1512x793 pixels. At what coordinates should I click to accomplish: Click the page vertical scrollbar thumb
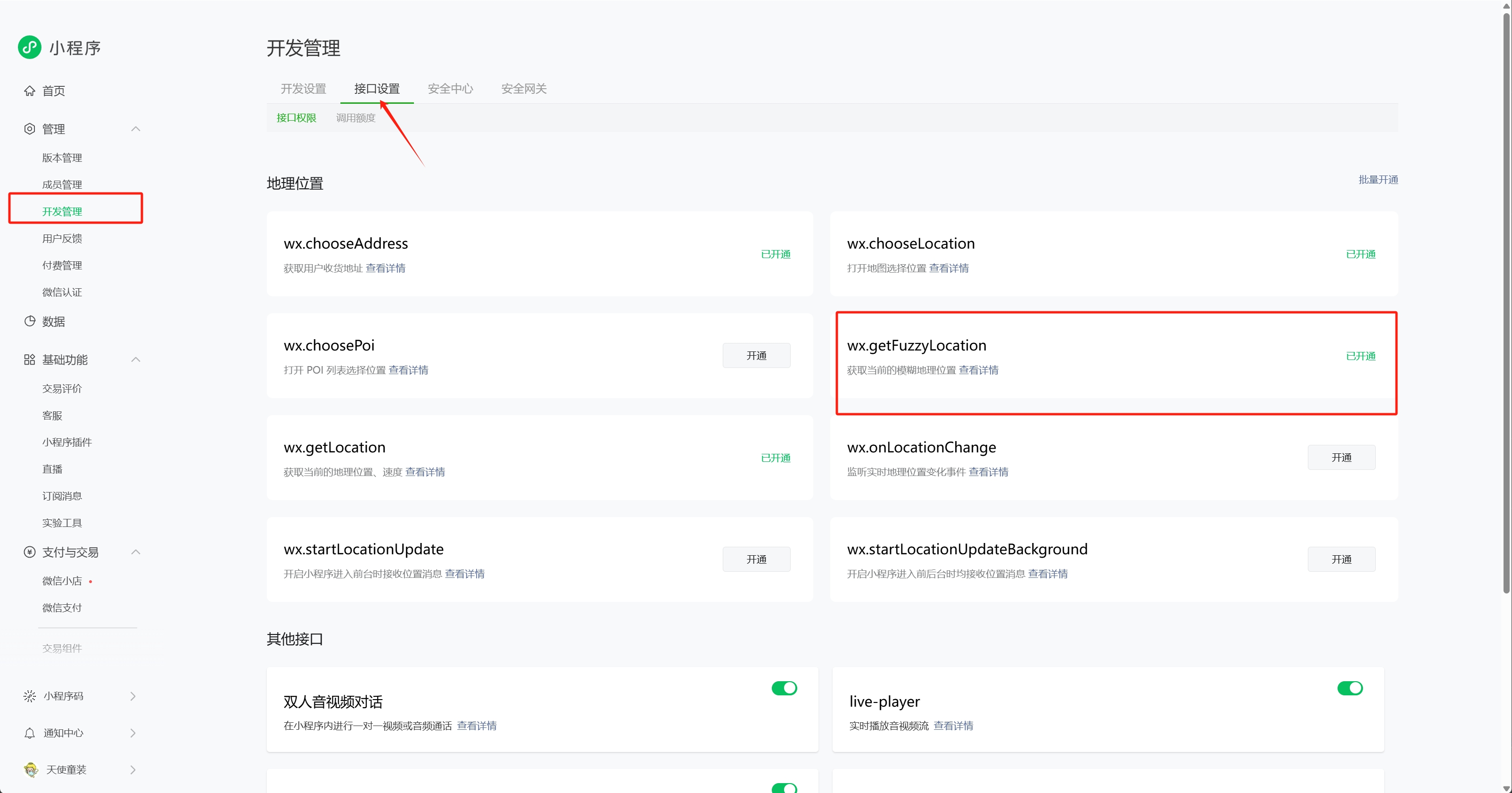pyautogui.click(x=1506, y=302)
